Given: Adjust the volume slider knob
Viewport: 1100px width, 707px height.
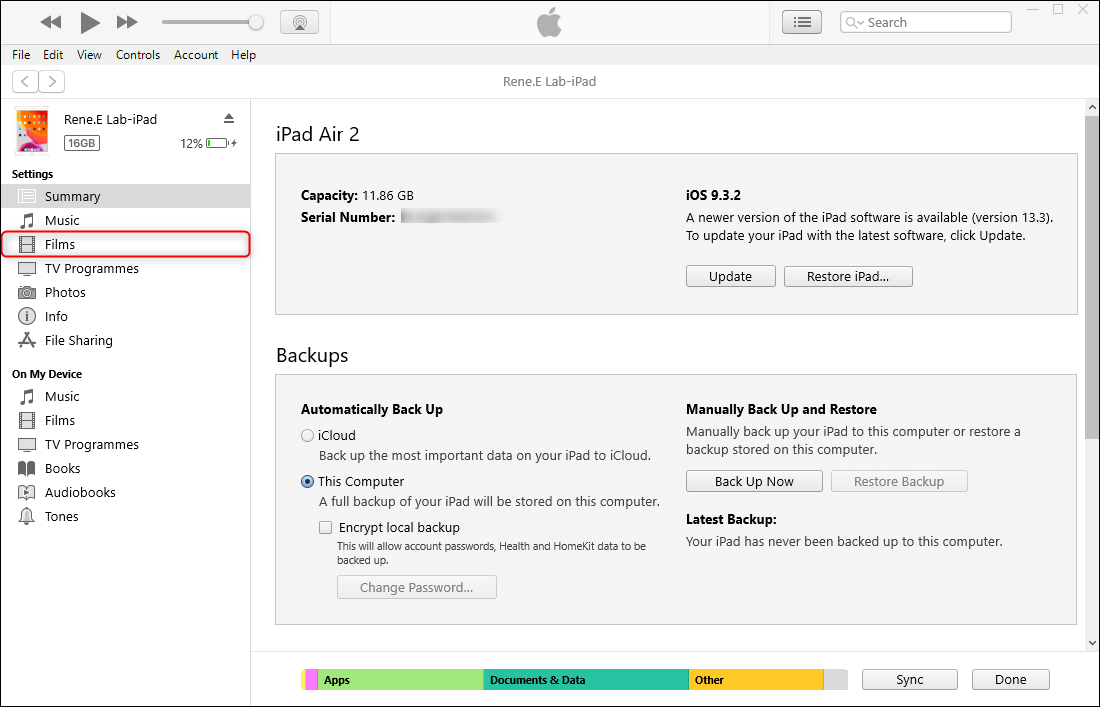Looking at the screenshot, I should click(256, 22).
